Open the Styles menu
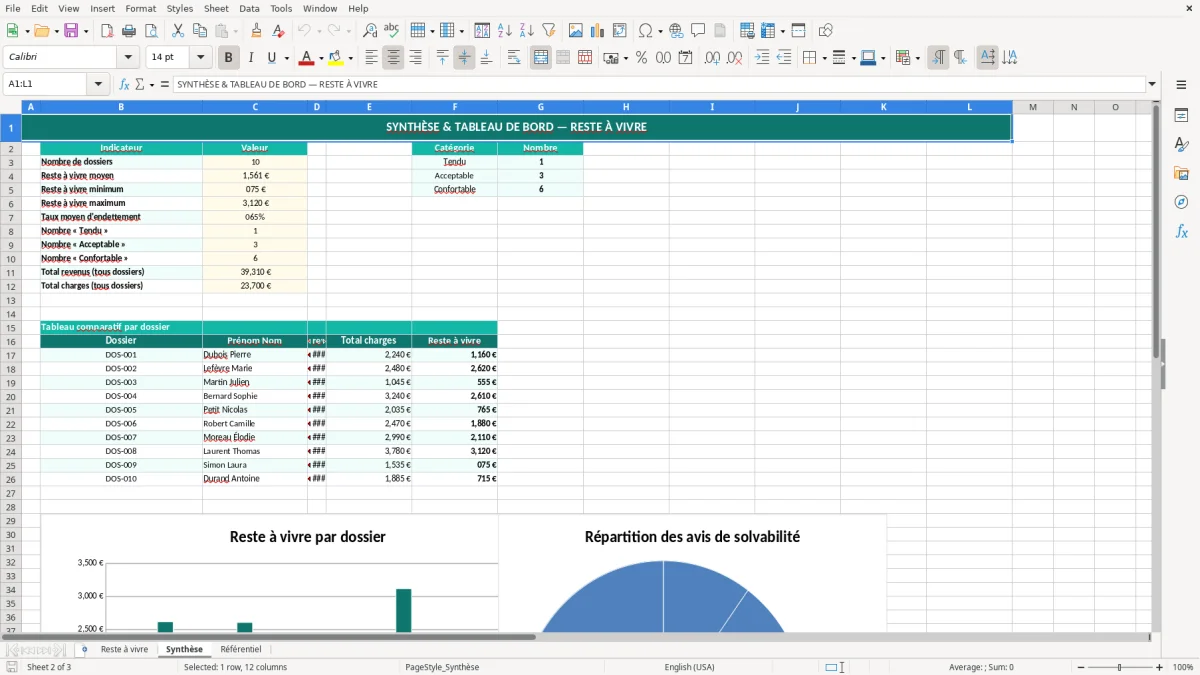Screen dimensions: 1200x675 180,8
